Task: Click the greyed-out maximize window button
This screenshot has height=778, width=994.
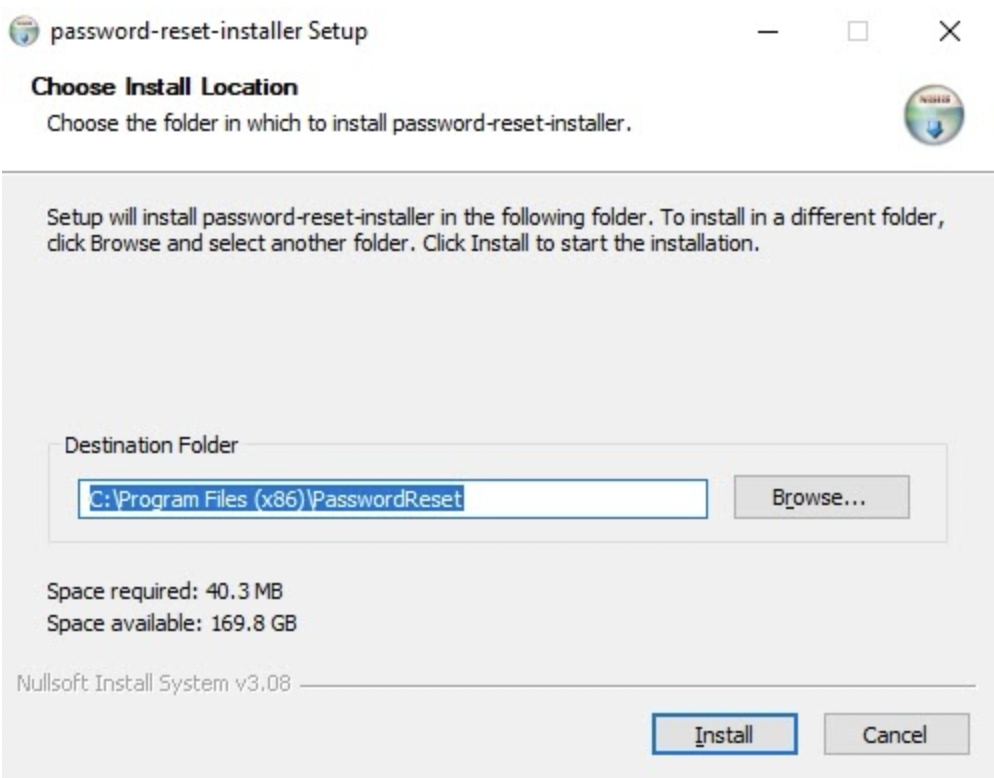Action: (x=858, y=31)
